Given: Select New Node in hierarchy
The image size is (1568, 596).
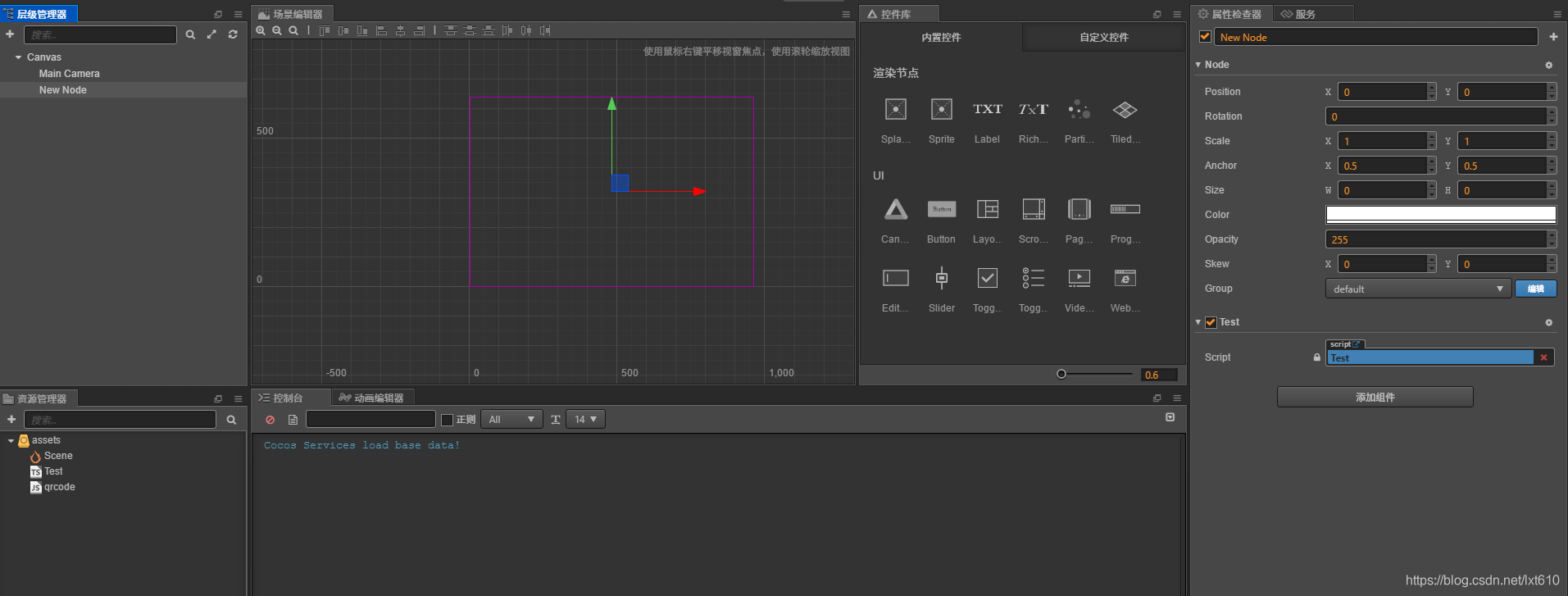Looking at the screenshot, I should point(63,90).
